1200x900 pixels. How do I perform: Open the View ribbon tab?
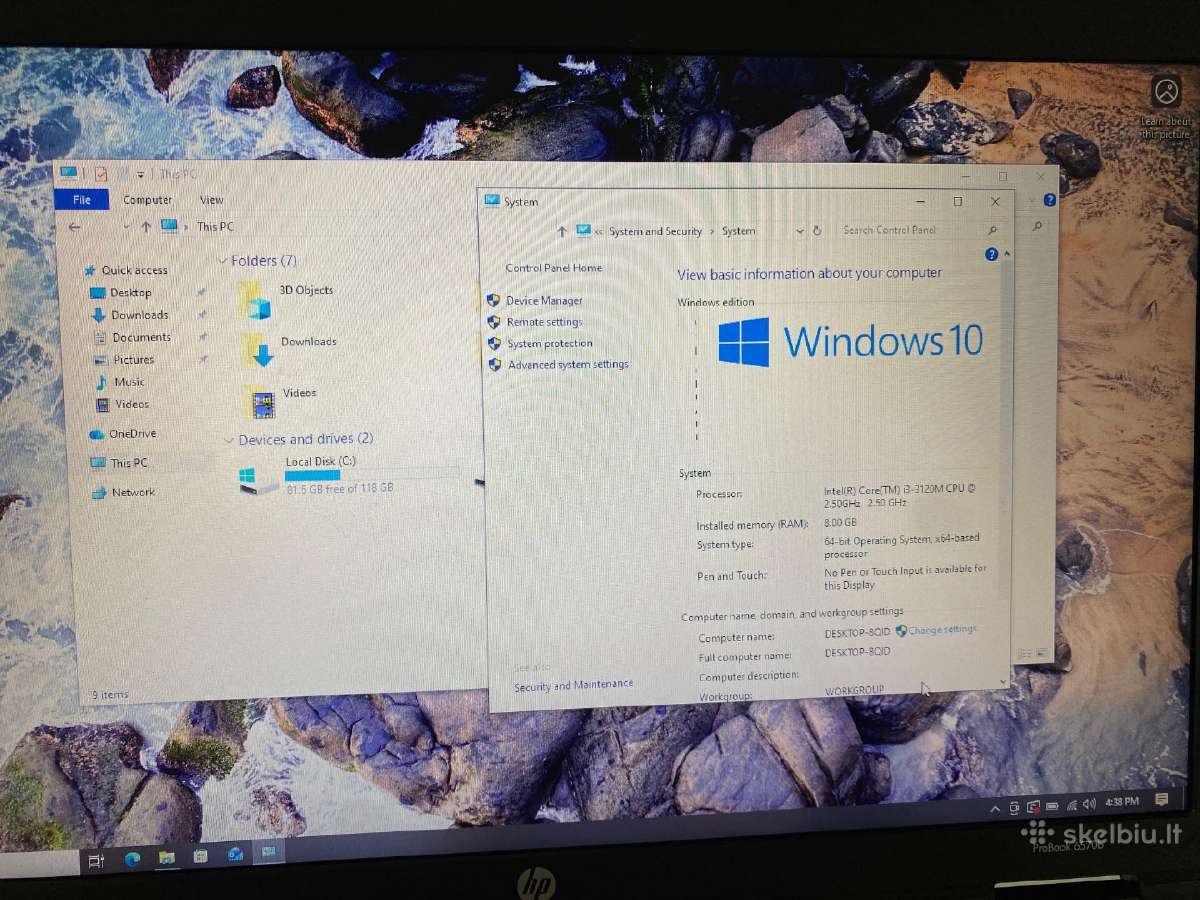[x=211, y=200]
